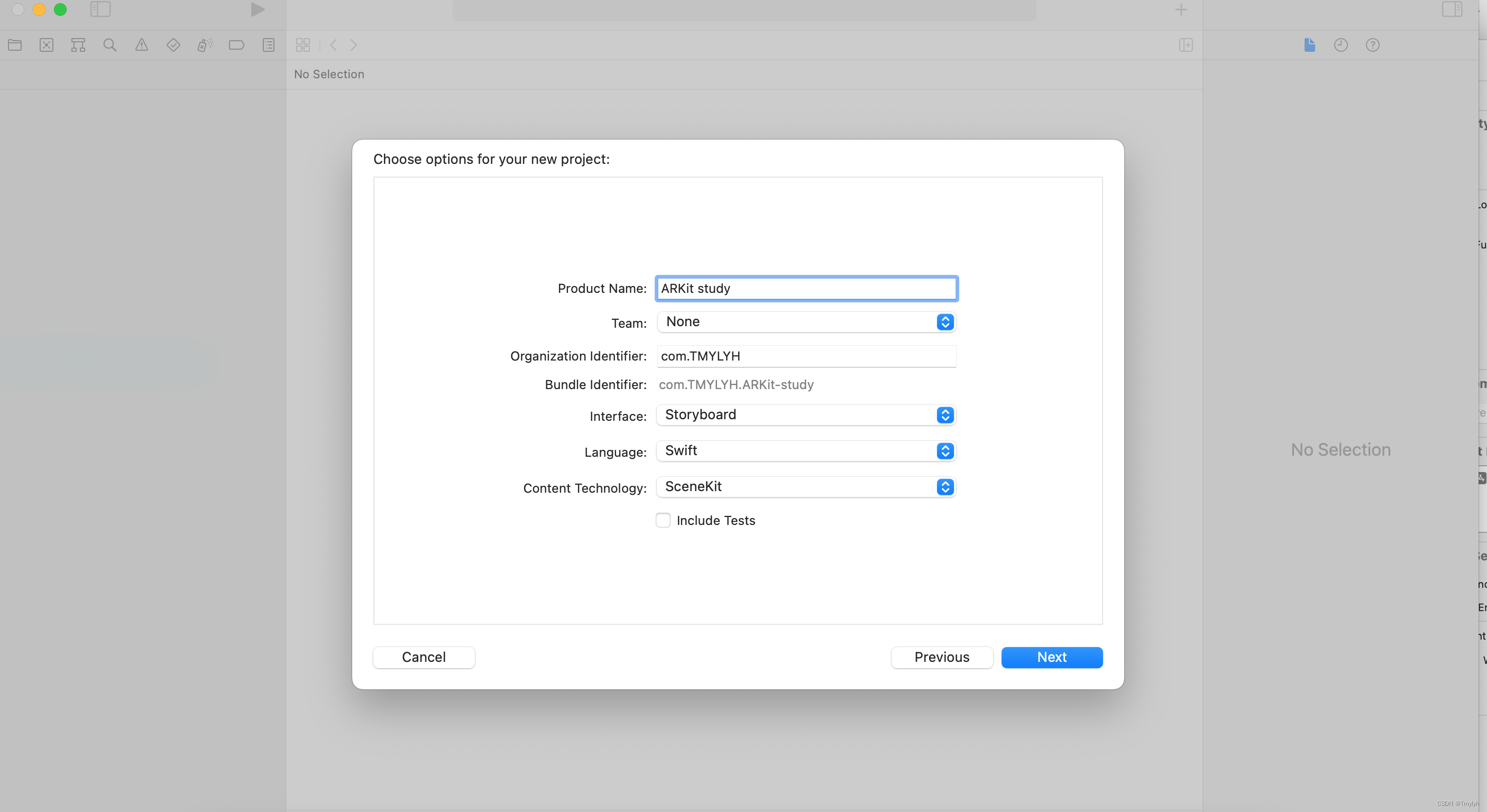The image size is (1487, 812).
Task: Toggle the left navigator sidebar
Action: (x=100, y=9)
